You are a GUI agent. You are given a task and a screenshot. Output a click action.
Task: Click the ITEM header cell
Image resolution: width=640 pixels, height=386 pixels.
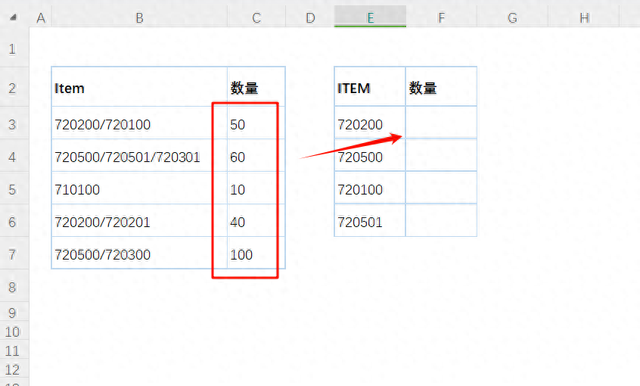(370, 87)
